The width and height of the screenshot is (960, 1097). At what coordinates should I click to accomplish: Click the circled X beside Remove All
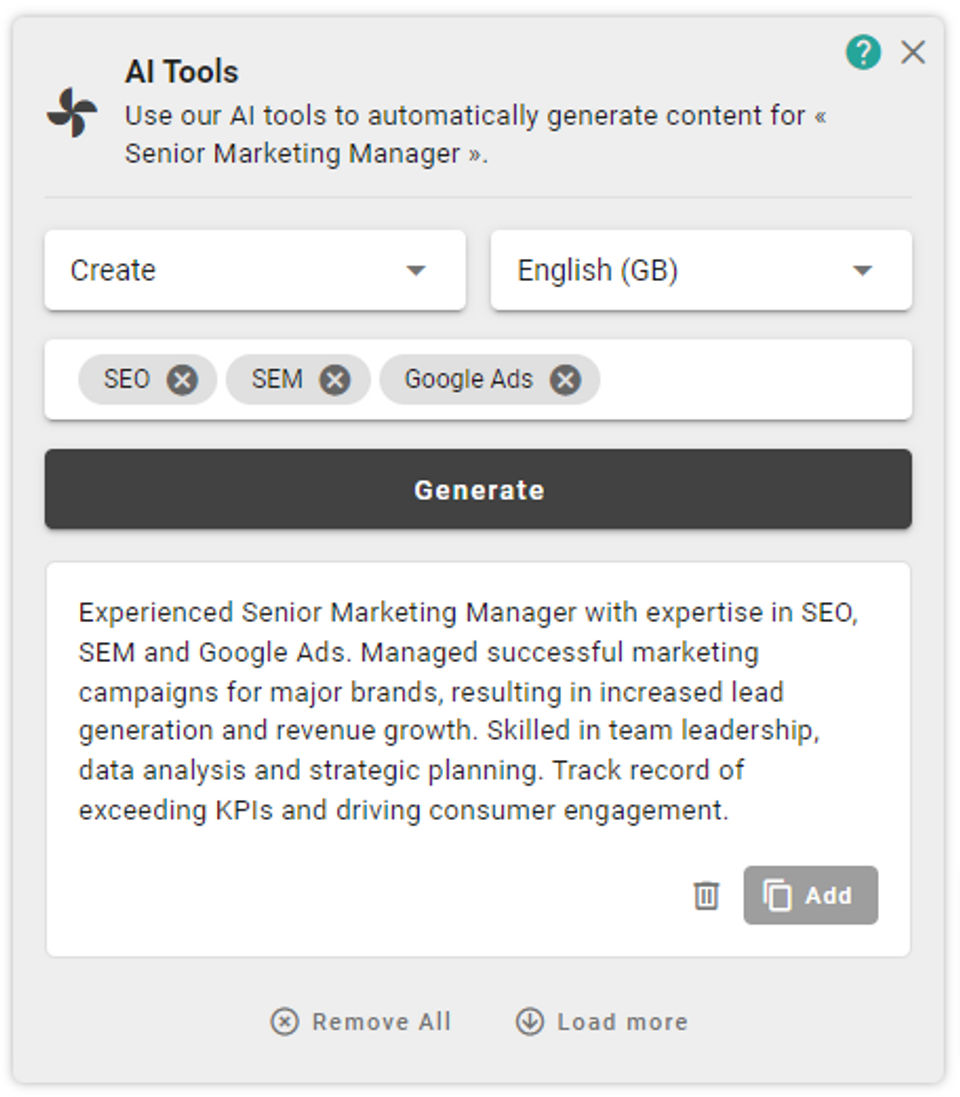(x=285, y=1021)
